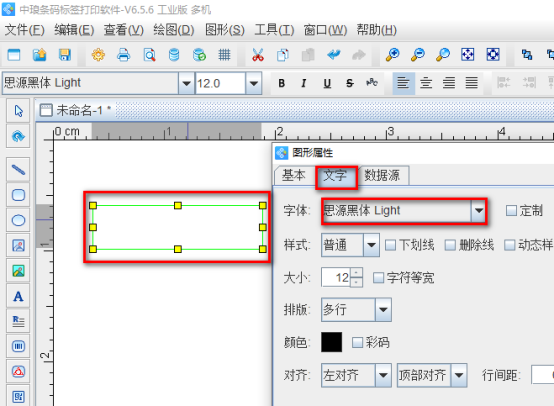
Task: Click the floppy disk Save icon
Action: [x=65, y=55]
